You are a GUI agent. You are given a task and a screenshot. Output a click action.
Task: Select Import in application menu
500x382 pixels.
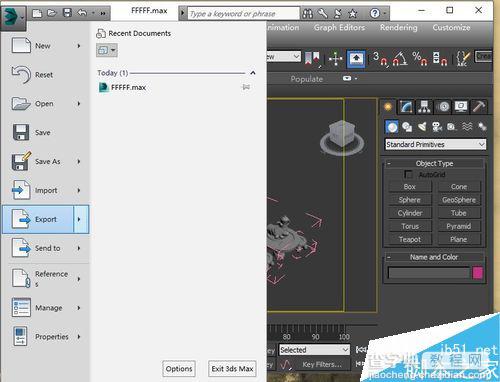point(46,190)
